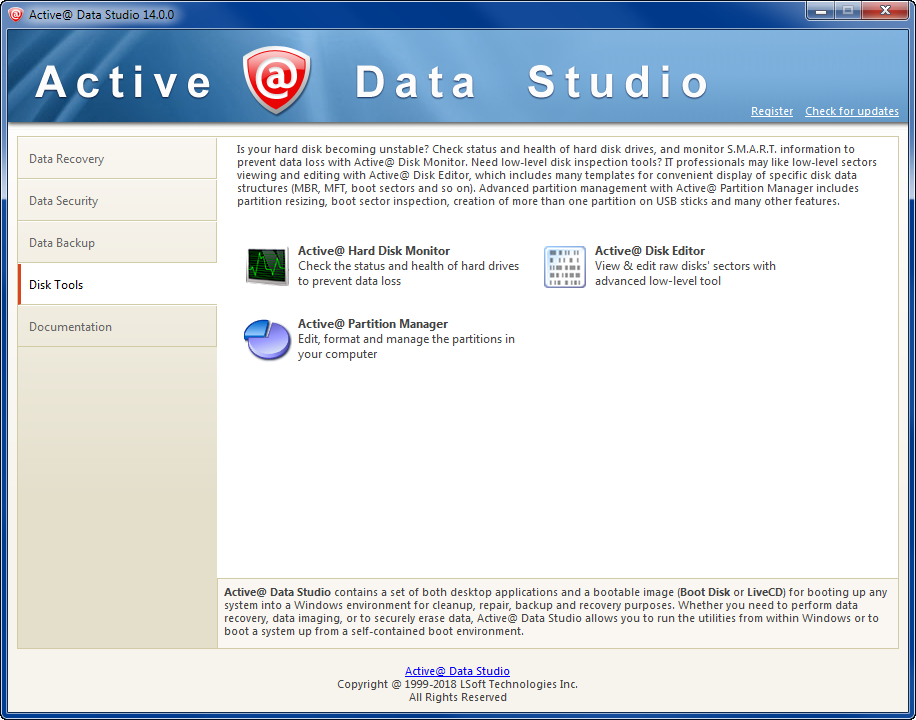Open the Active@ Data Studio footer link
Viewport: 916px width, 720px height.
coord(457,671)
